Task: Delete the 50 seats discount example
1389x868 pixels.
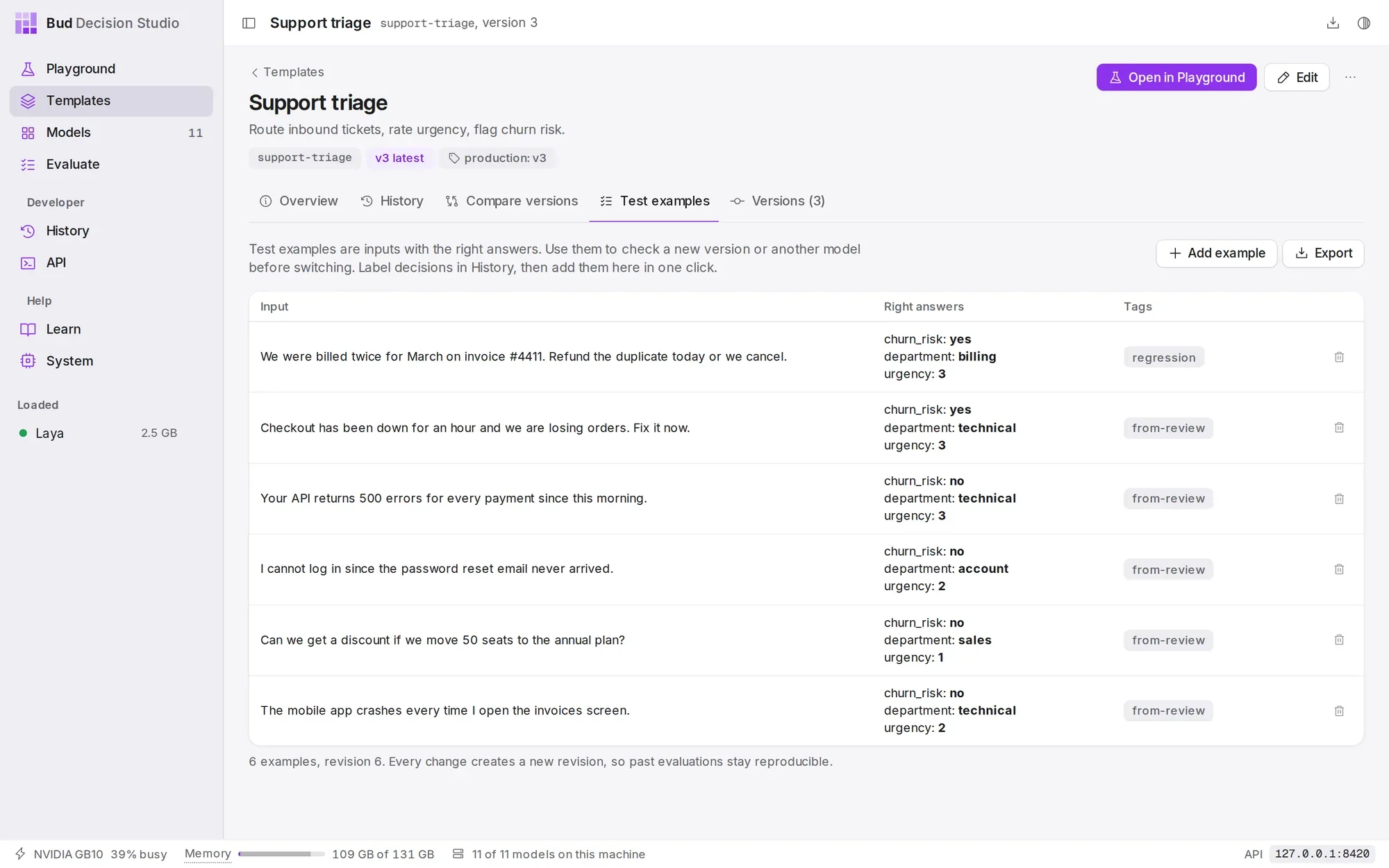Action: 1339,640
